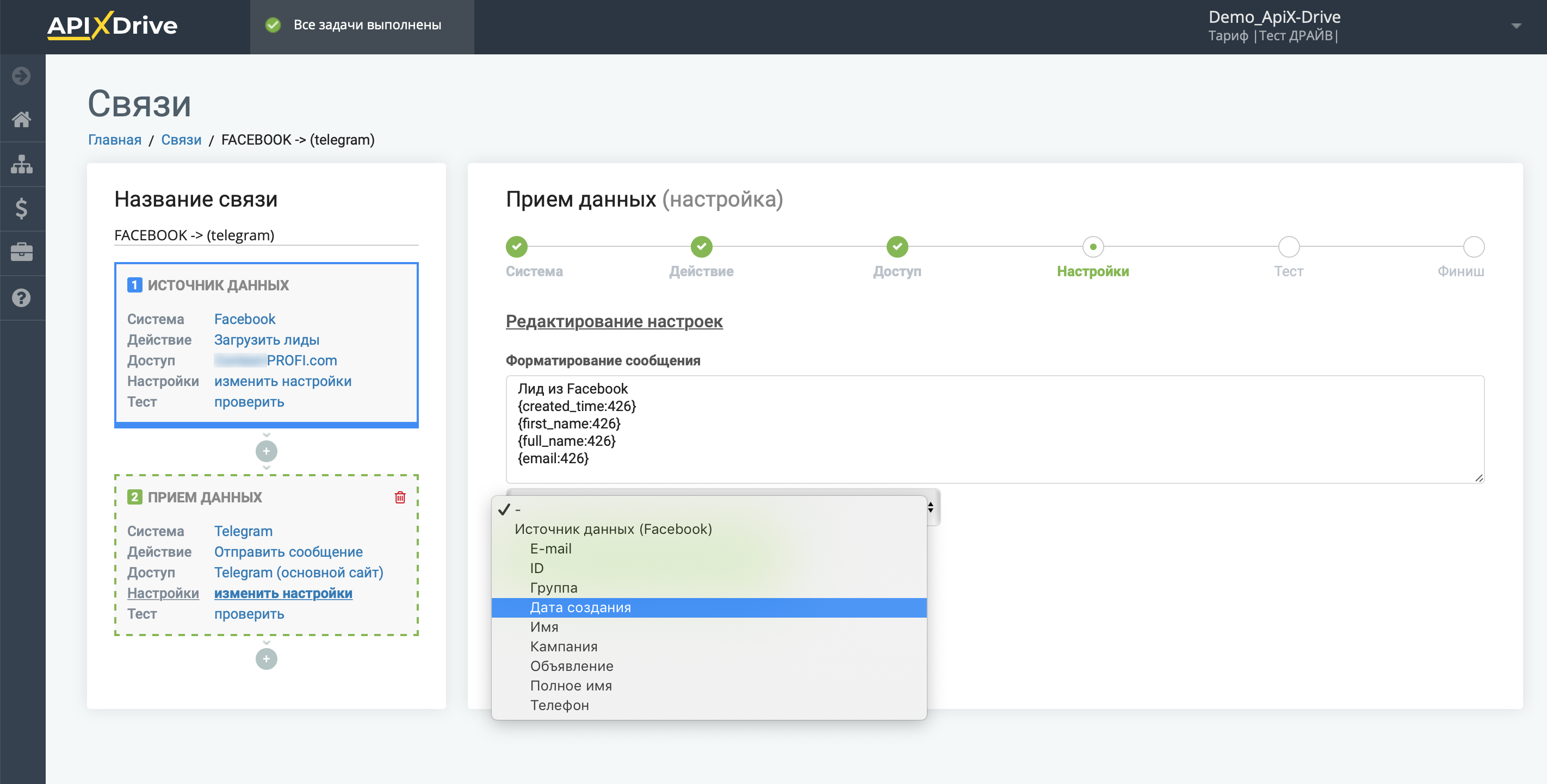Image resolution: width=1547 pixels, height=784 pixels.
Task: Click проверить in the source block
Action: (x=249, y=402)
